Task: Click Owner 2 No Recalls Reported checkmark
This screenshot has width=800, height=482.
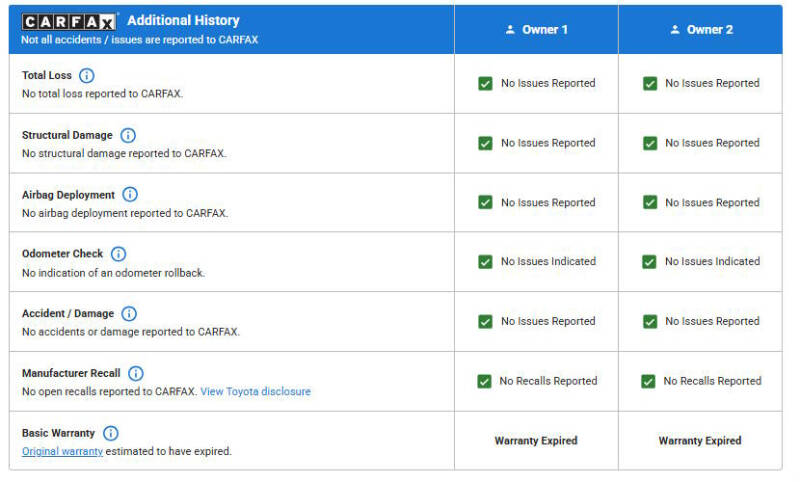Action: [648, 381]
